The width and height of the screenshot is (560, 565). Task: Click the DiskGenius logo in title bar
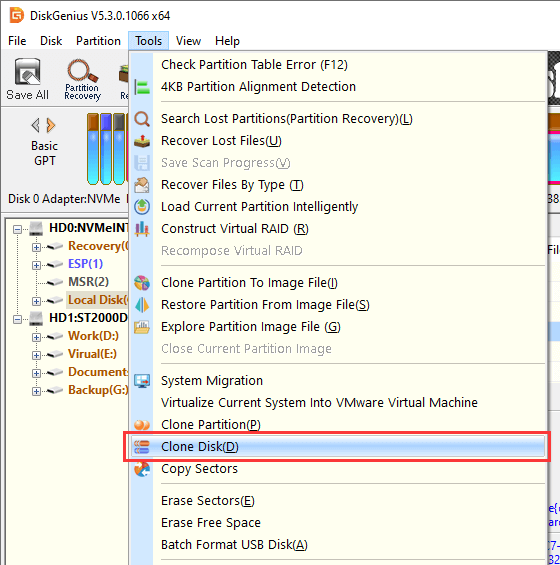17,15
